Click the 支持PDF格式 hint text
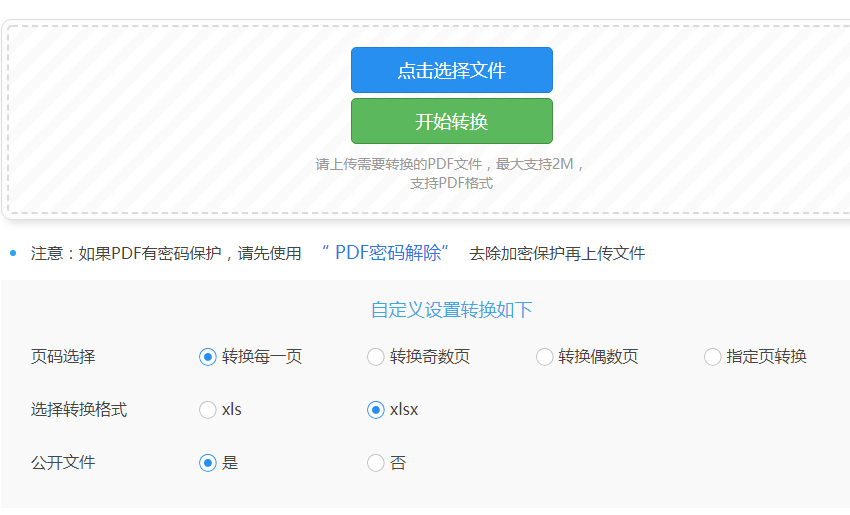The height and width of the screenshot is (515, 850). point(452,183)
